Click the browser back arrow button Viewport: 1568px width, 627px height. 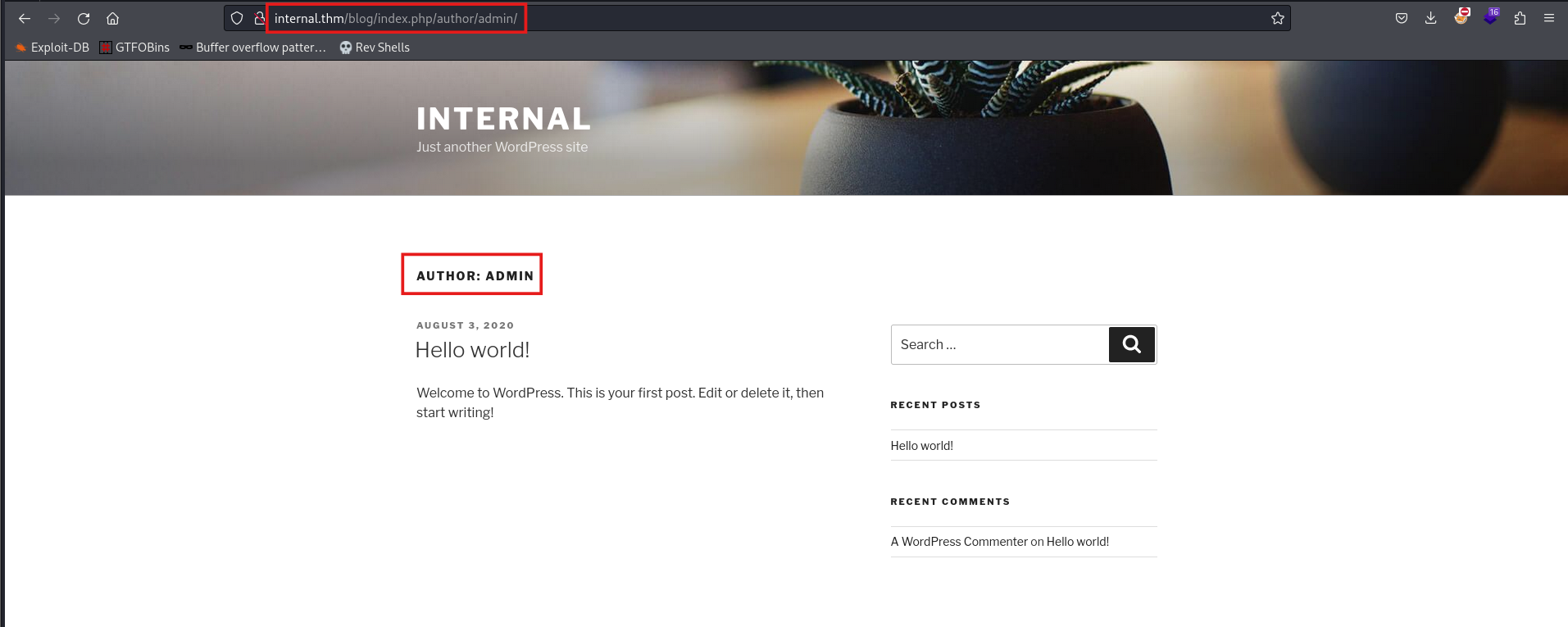click(25, 18)
